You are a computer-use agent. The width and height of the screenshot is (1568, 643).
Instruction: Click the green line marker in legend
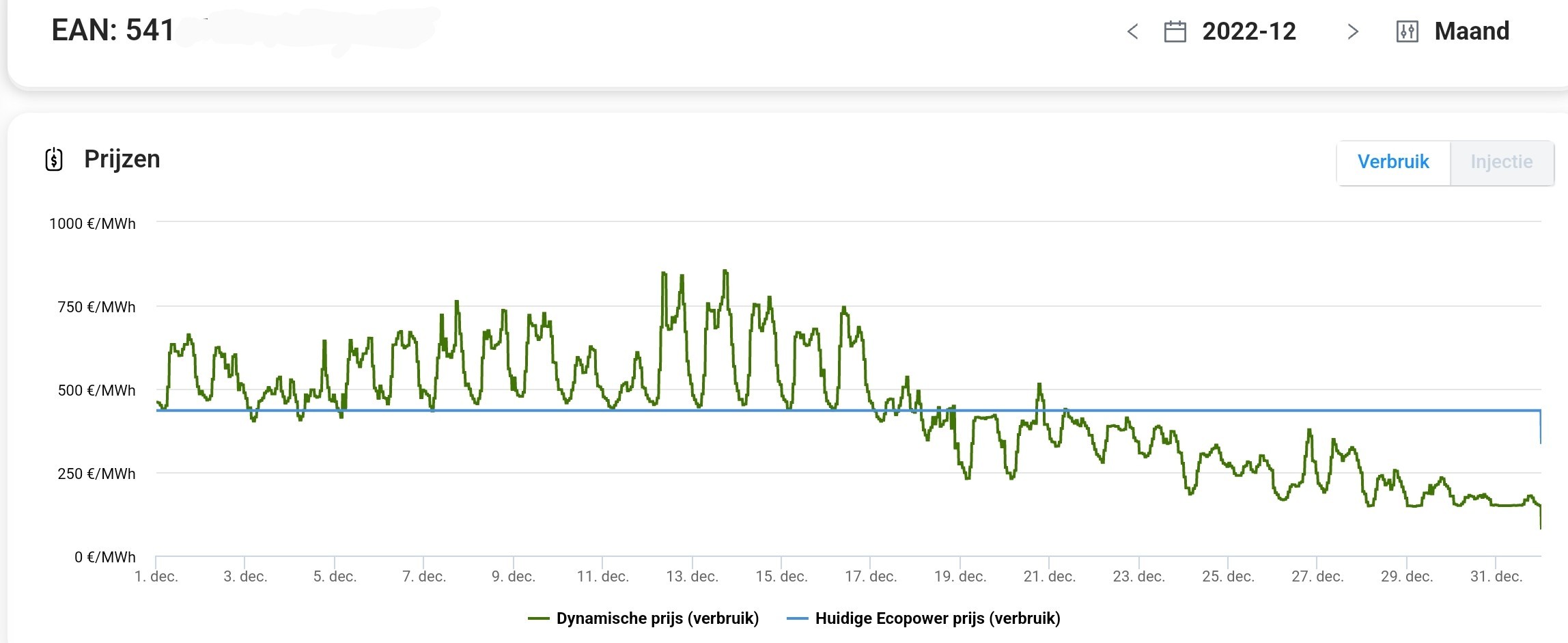(x=538, y=618)
